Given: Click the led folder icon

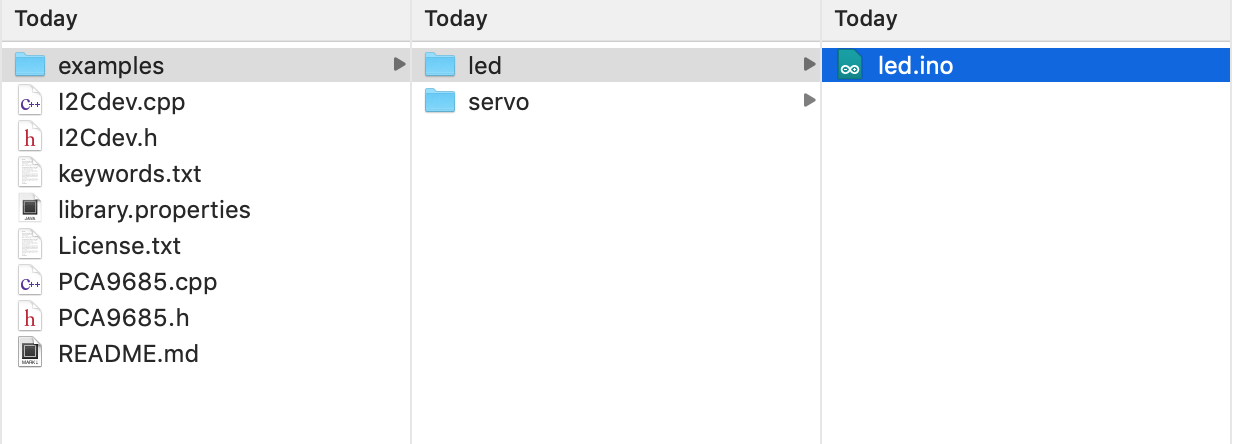Looking at the screenshot, I should pos(440,66).
